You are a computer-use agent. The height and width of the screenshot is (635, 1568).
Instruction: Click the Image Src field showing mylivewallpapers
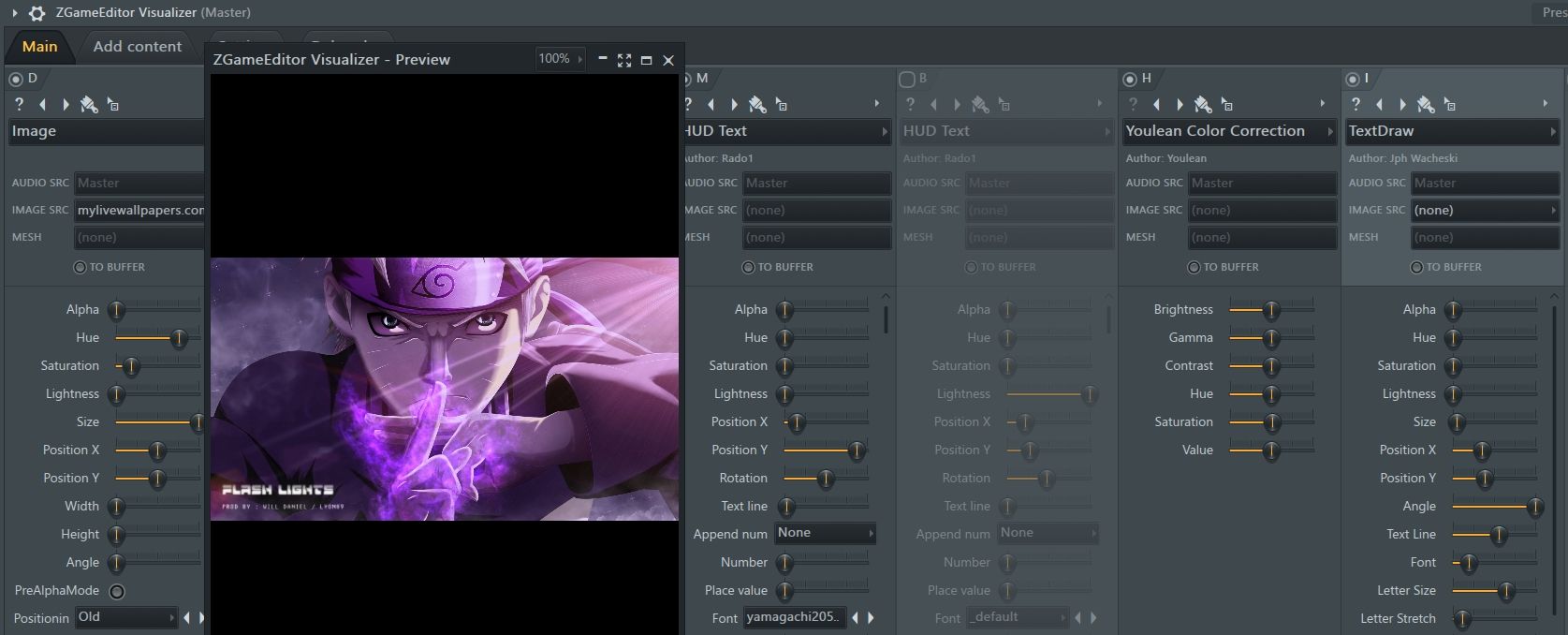click(x=139, y=210)
